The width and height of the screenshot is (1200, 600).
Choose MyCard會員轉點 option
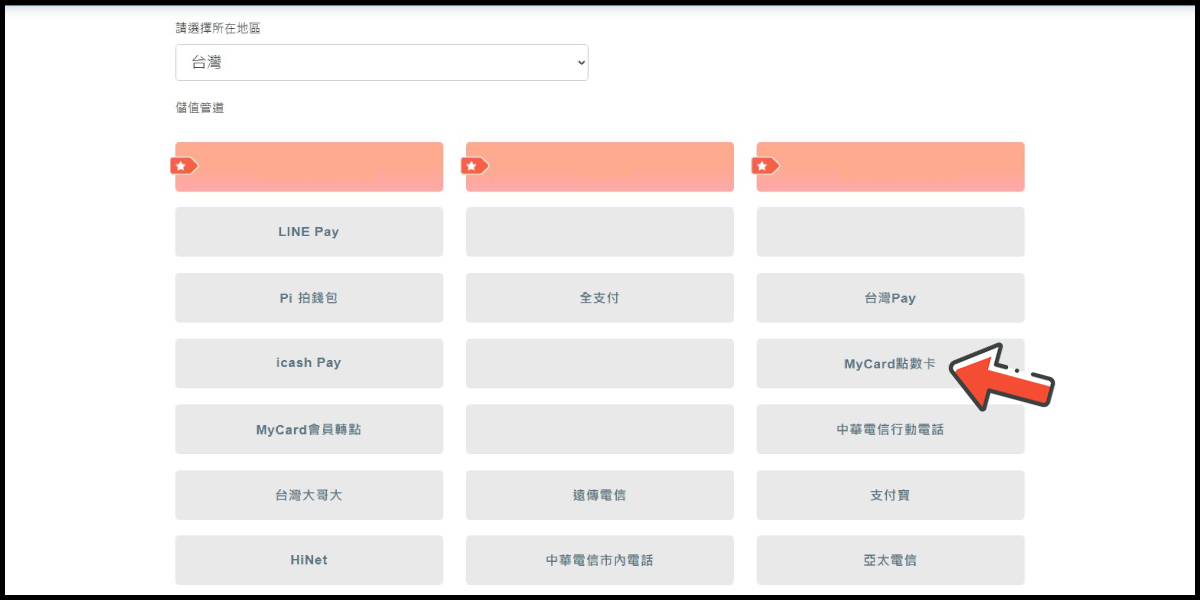[x=309, y=429]
